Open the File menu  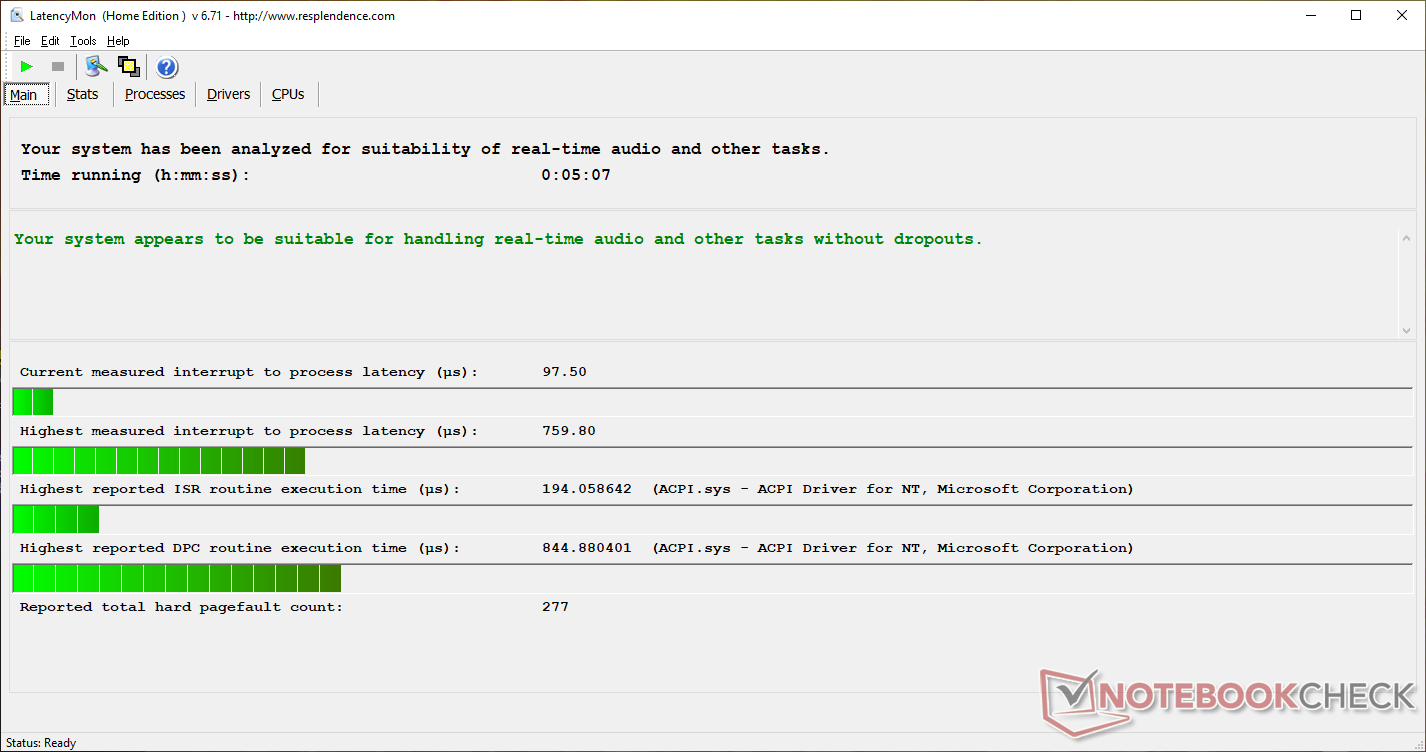[x=22, y=41]
